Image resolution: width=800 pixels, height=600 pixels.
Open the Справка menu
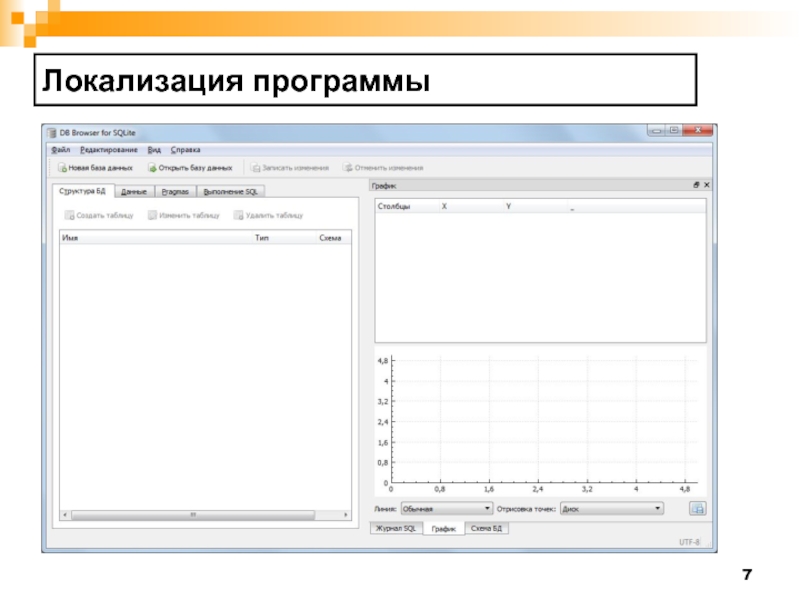pyautogui.click(x=185, y=149)
